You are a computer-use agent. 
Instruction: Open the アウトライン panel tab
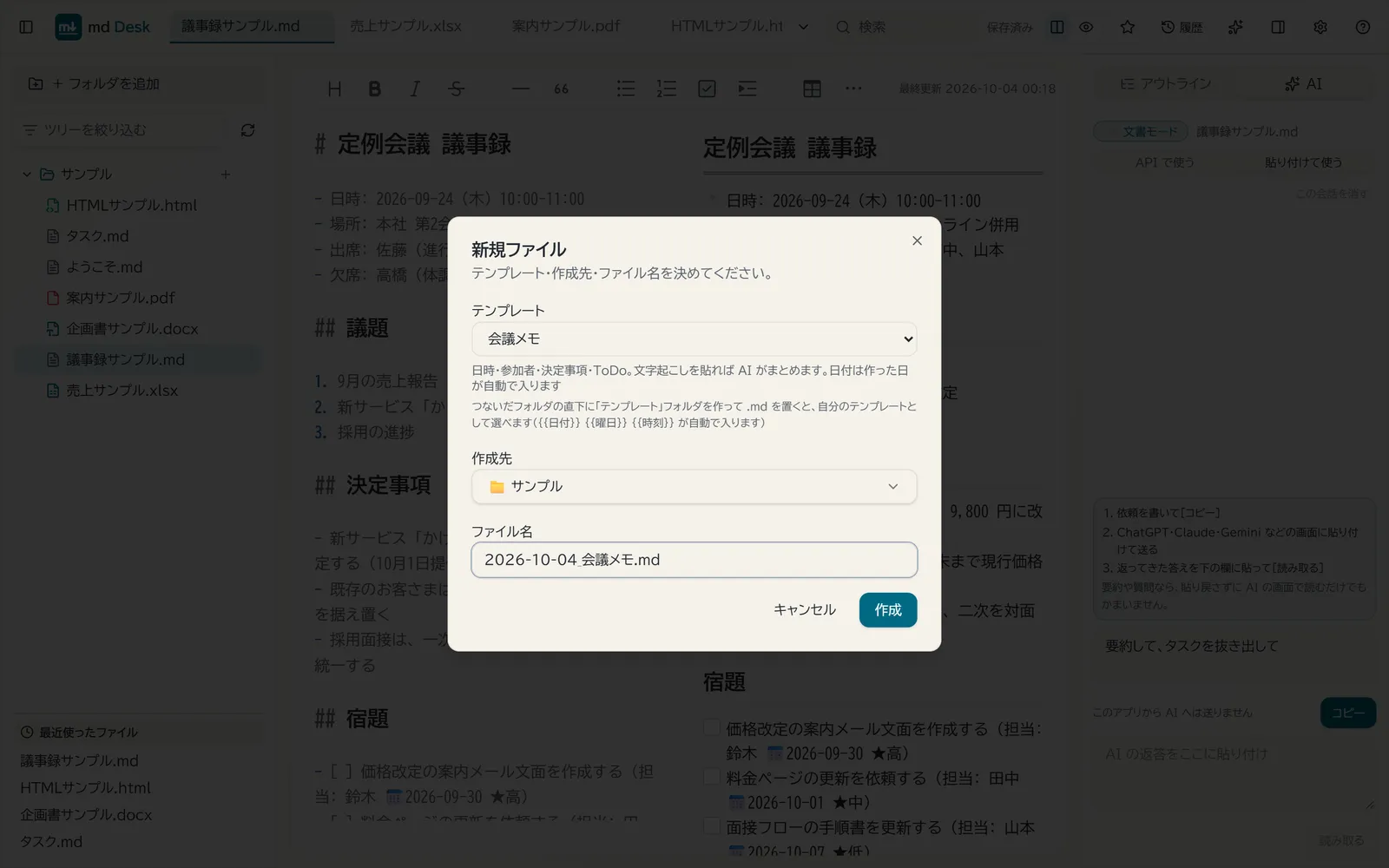pos(1165,84)
